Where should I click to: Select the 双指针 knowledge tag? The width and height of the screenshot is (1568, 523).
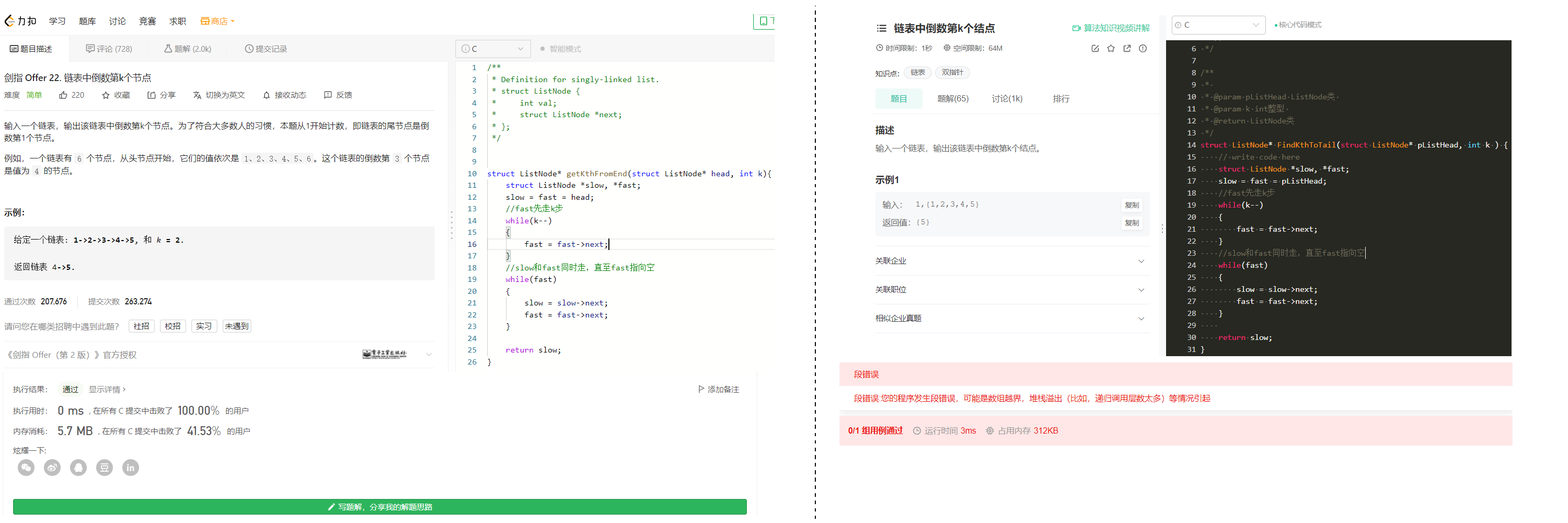[953, 73]
